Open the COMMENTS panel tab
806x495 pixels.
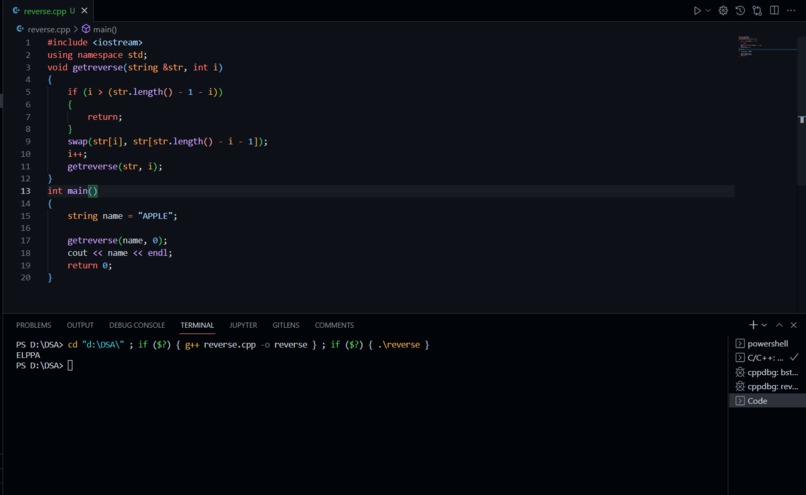pos(334,325)
